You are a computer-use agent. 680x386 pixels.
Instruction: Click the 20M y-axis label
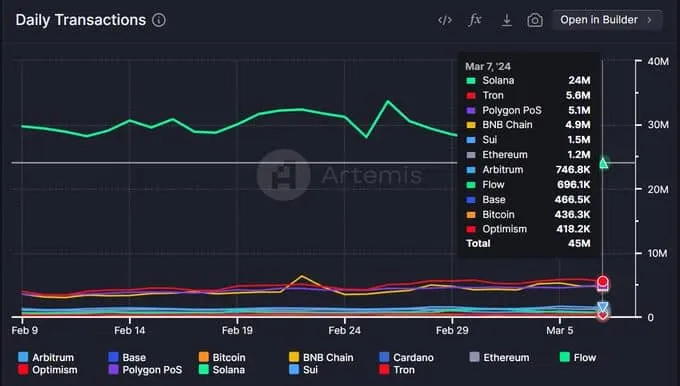[658, 189]
